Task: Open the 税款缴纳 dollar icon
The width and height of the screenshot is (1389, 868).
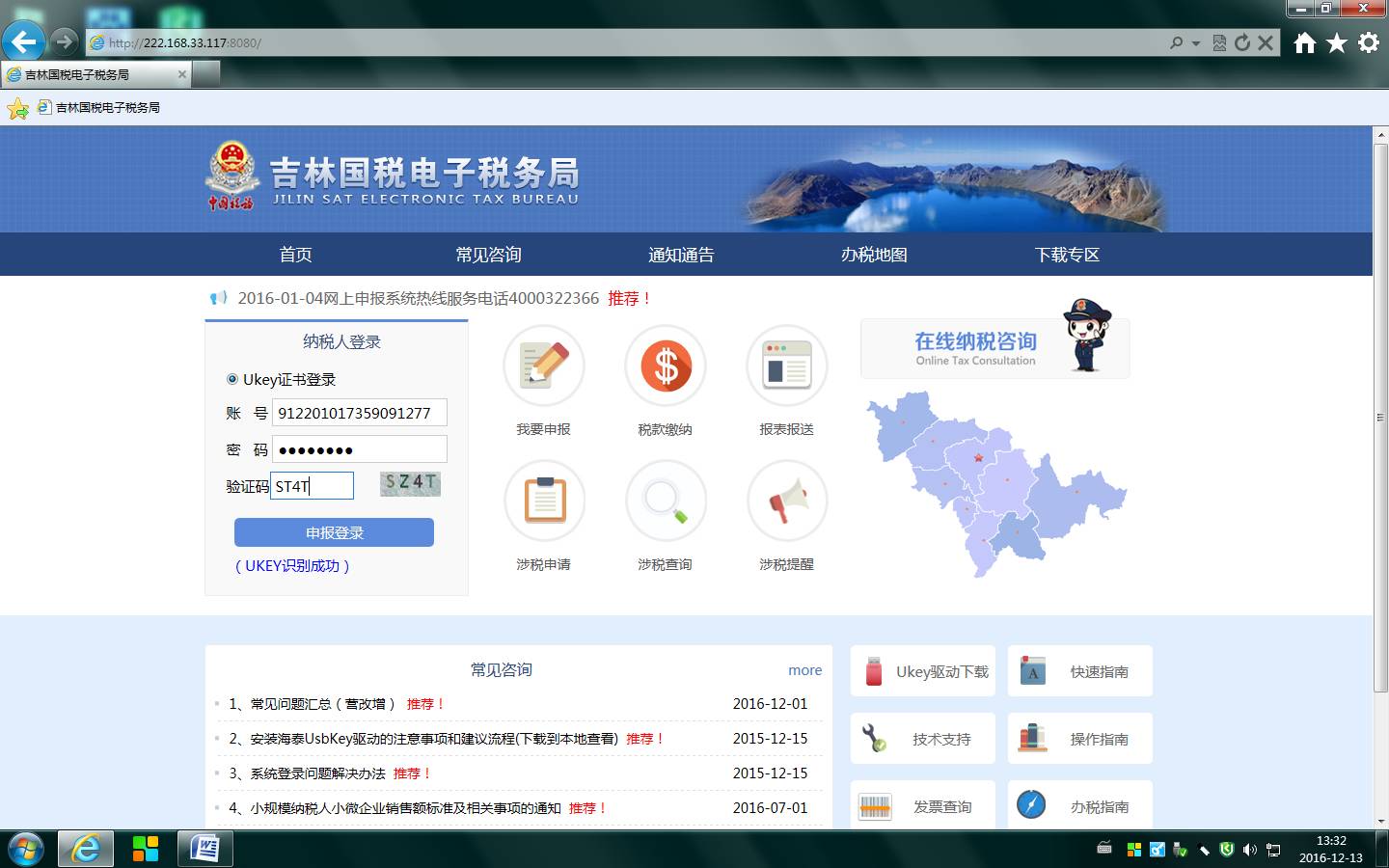Action: tap(666, 366)
